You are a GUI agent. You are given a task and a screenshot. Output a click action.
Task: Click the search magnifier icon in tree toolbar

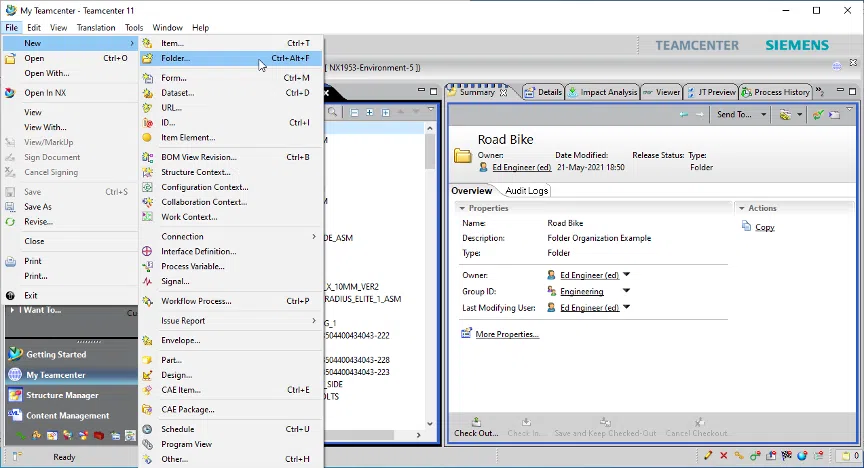tap(332, 112)
